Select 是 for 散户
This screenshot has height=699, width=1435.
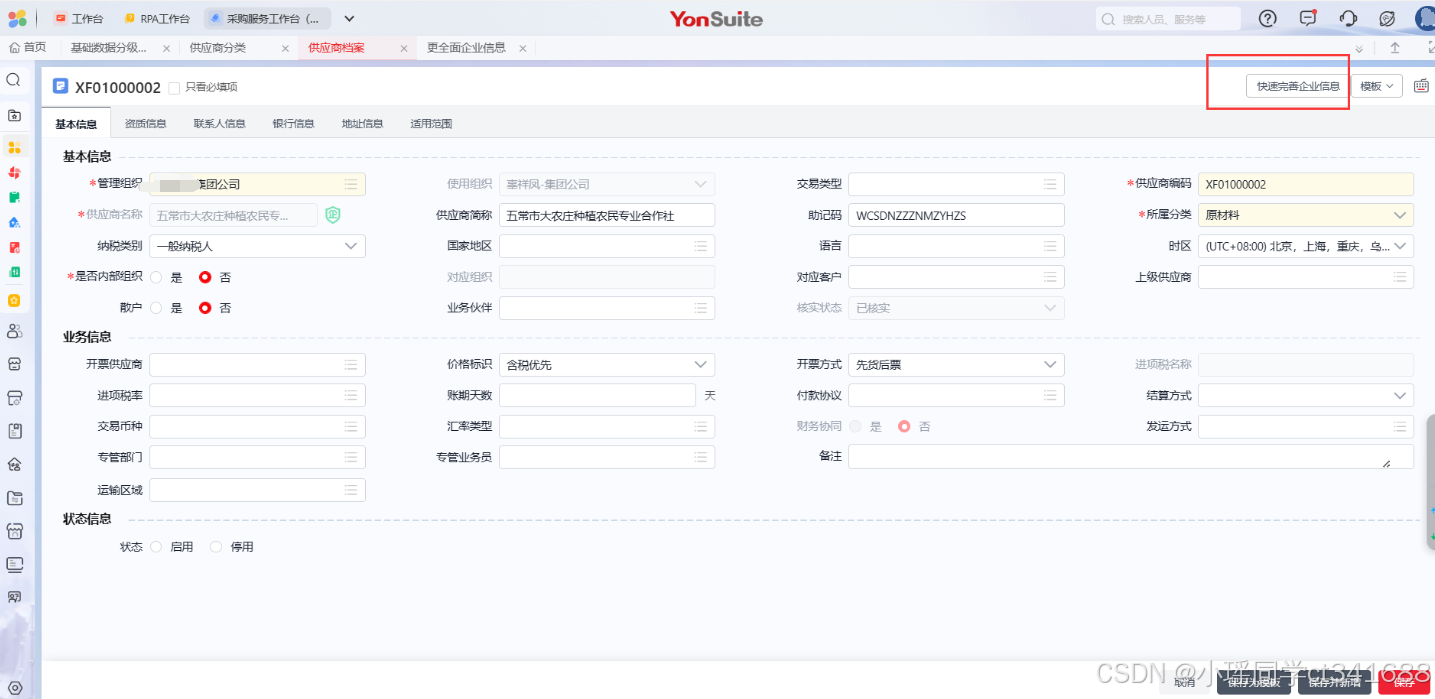click(x=156, y=308)
